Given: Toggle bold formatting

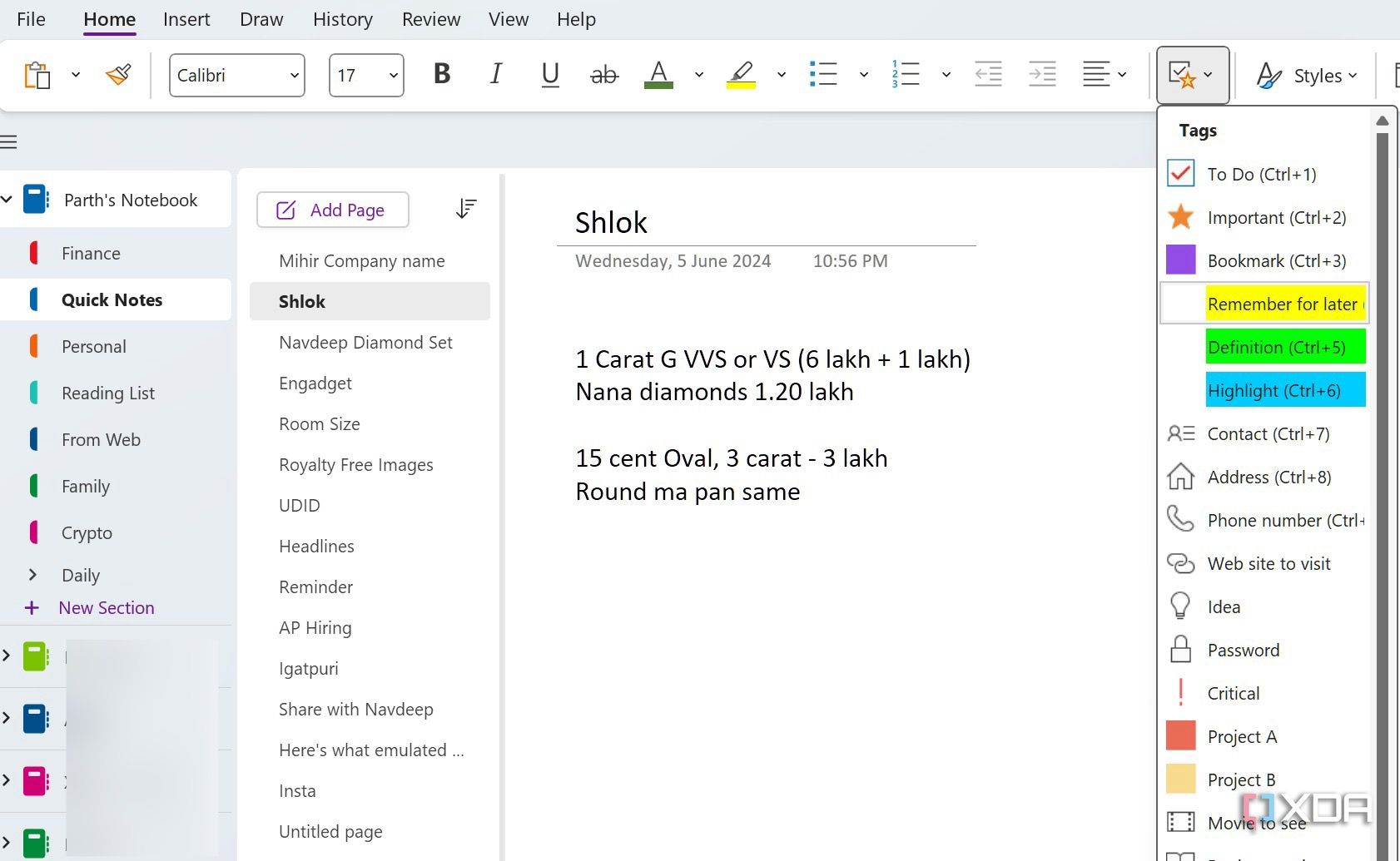Looking at the screenshot, I should (x=442, y=74).
